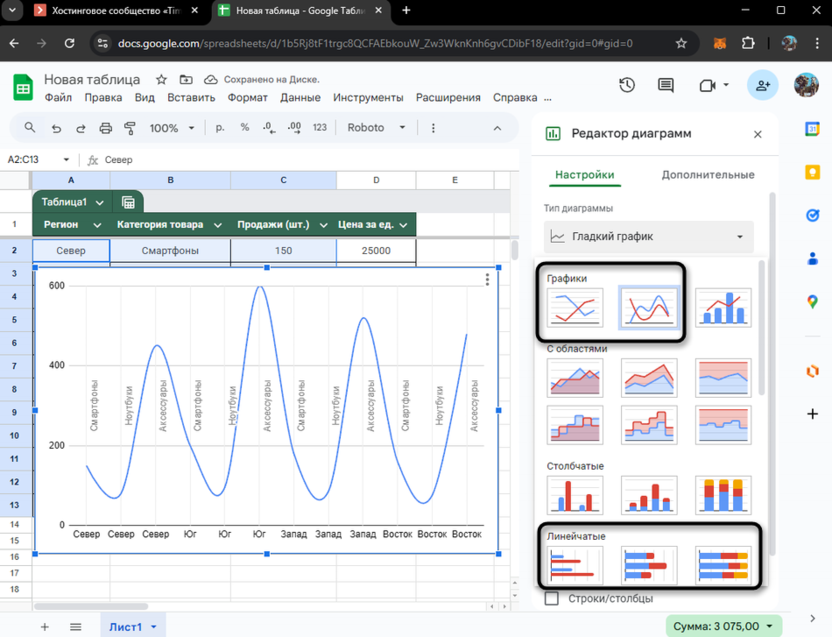This screenshot has width=832, height=637.
Task: Click the formula bar input field
Action: coord(300,160)
